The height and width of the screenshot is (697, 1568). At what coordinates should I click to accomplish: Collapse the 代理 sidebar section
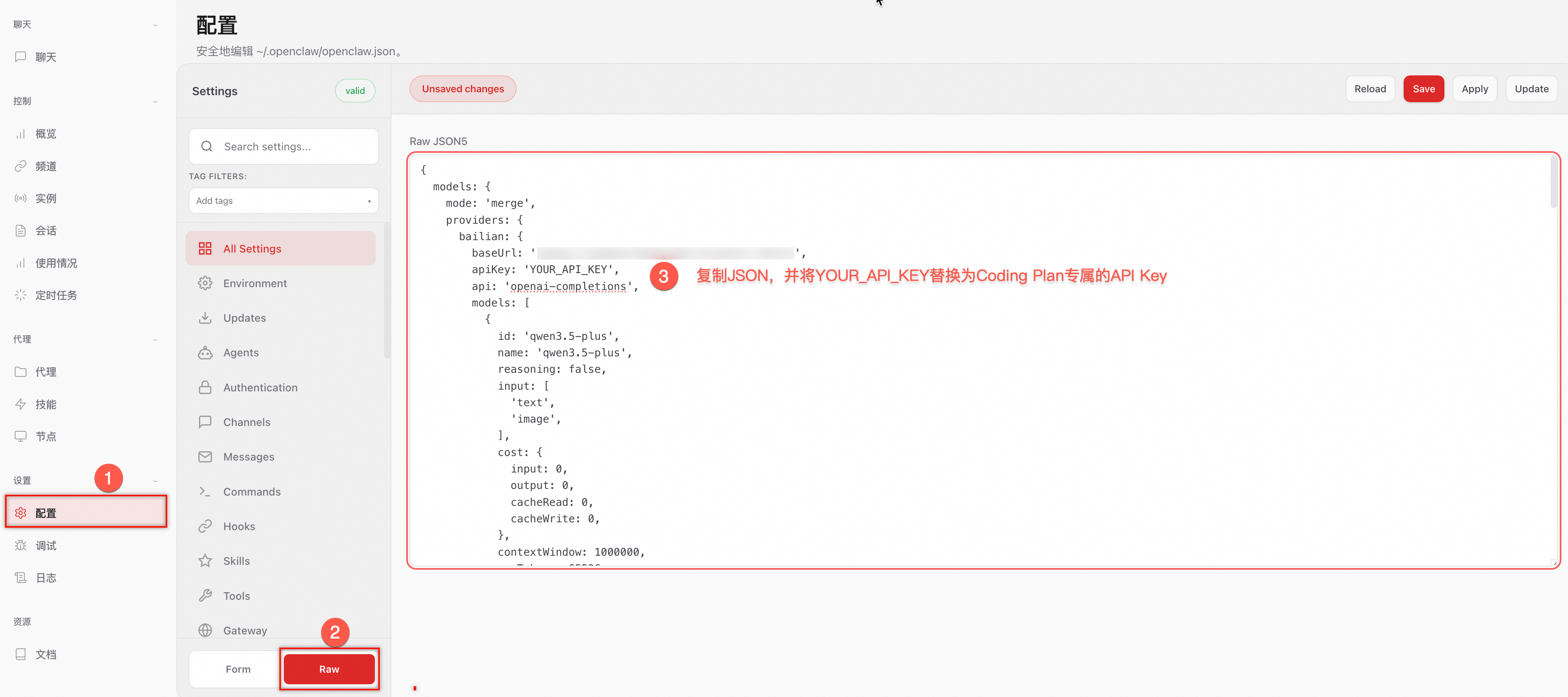point(155,340)
